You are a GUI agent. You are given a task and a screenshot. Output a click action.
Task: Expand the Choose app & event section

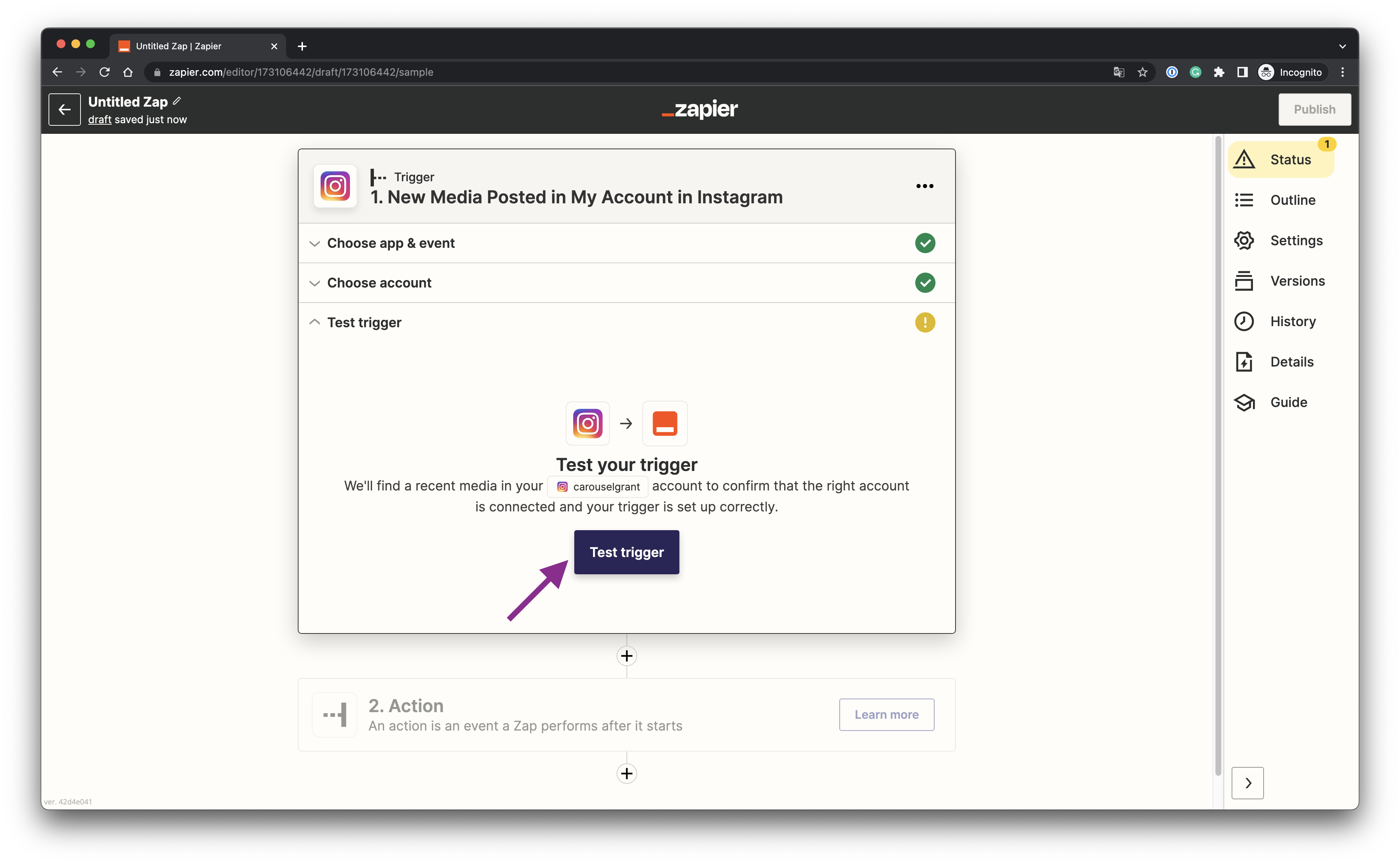click(626, 243)
